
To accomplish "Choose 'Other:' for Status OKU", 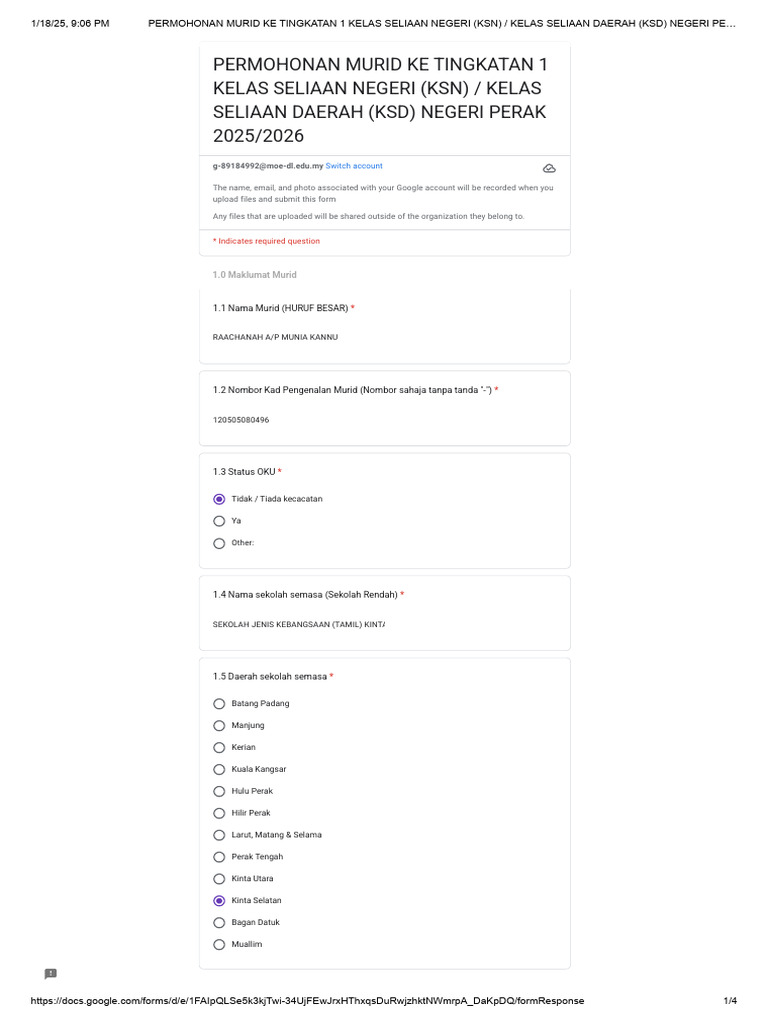I will coord(219,543).
